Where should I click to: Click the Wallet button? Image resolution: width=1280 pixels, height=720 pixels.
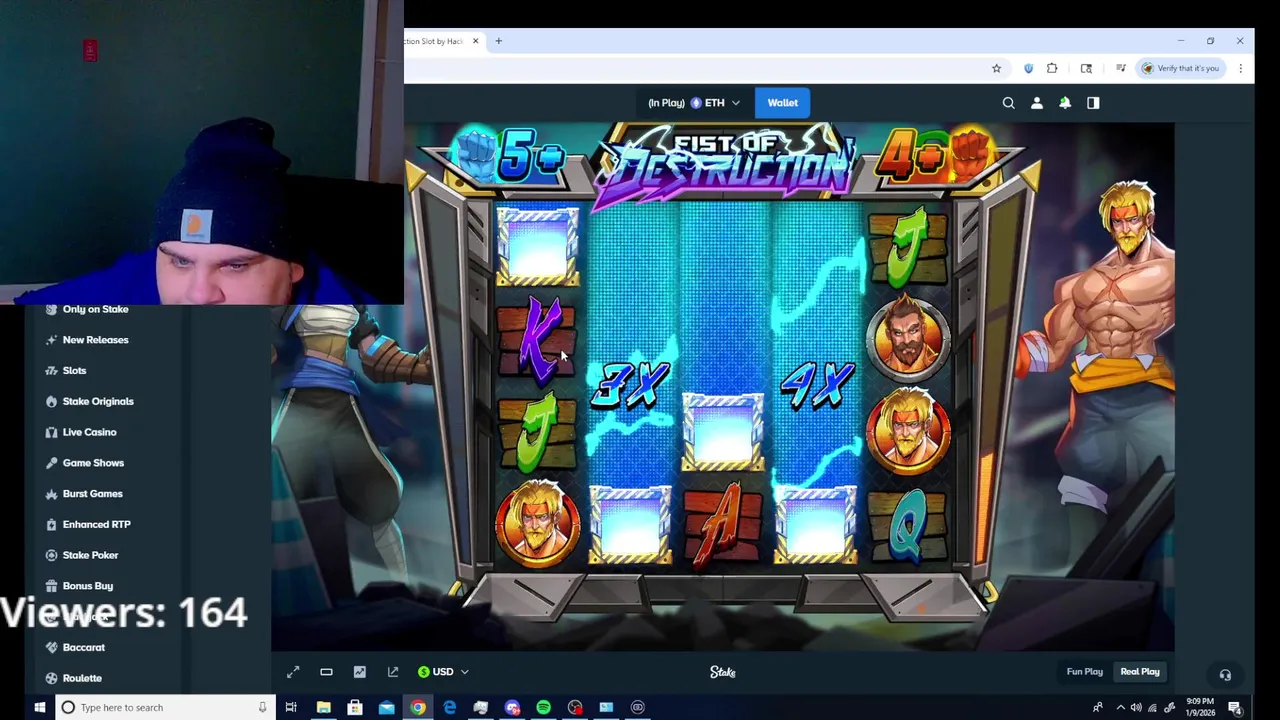pyautogui.click(x=782, y=103)
